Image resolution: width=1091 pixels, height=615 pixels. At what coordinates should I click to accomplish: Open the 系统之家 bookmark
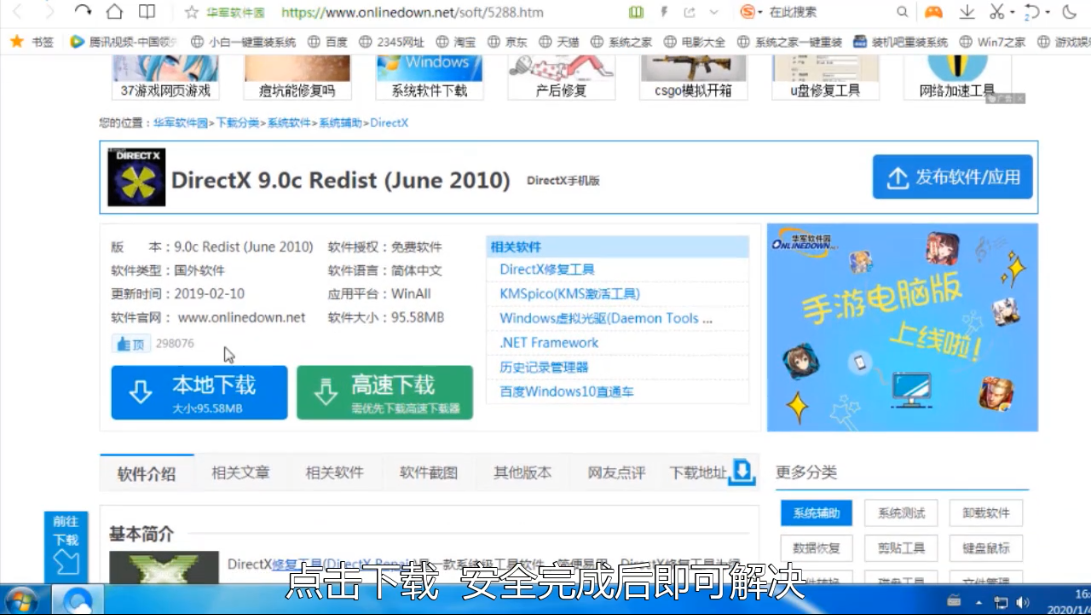pos(621,42)
